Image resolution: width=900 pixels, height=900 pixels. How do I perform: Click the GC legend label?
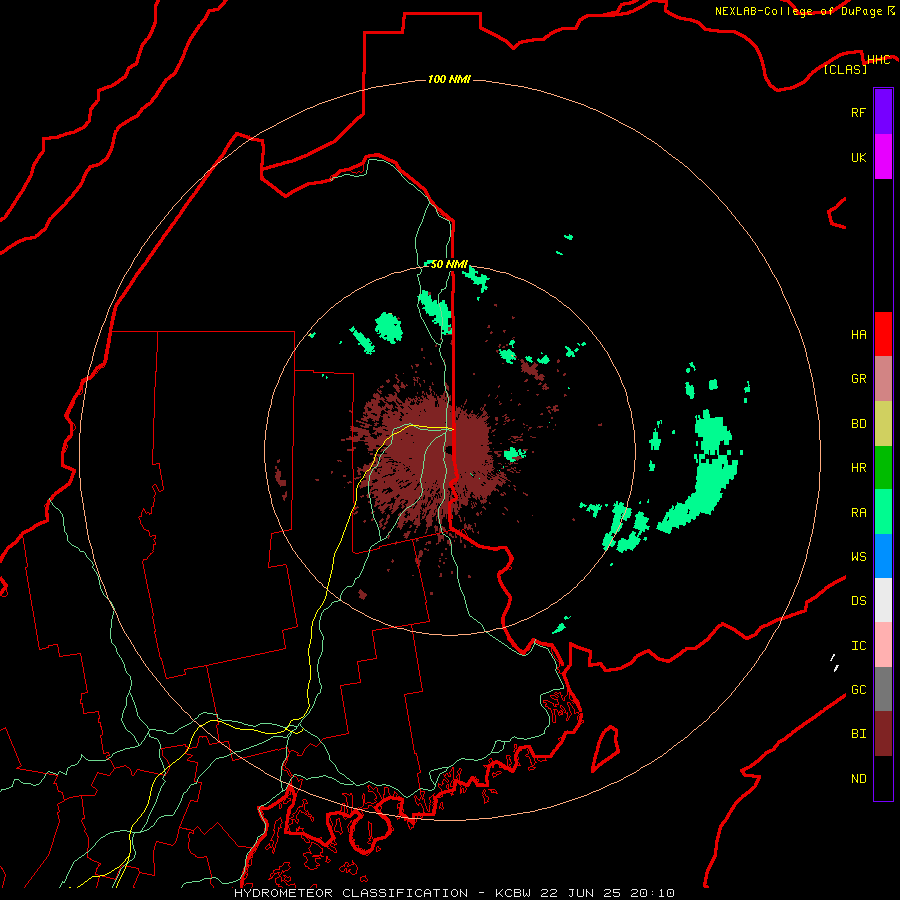click(858, 690)
